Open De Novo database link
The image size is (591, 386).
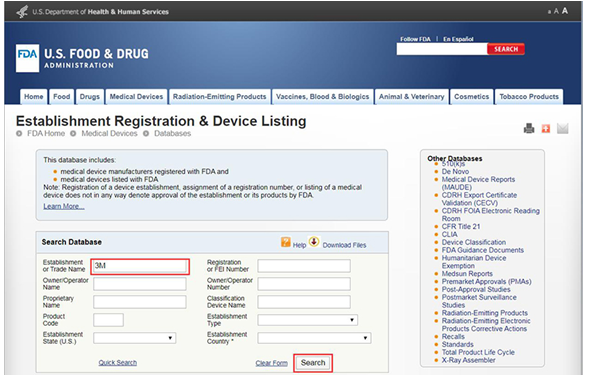click(x=455, y=172)
